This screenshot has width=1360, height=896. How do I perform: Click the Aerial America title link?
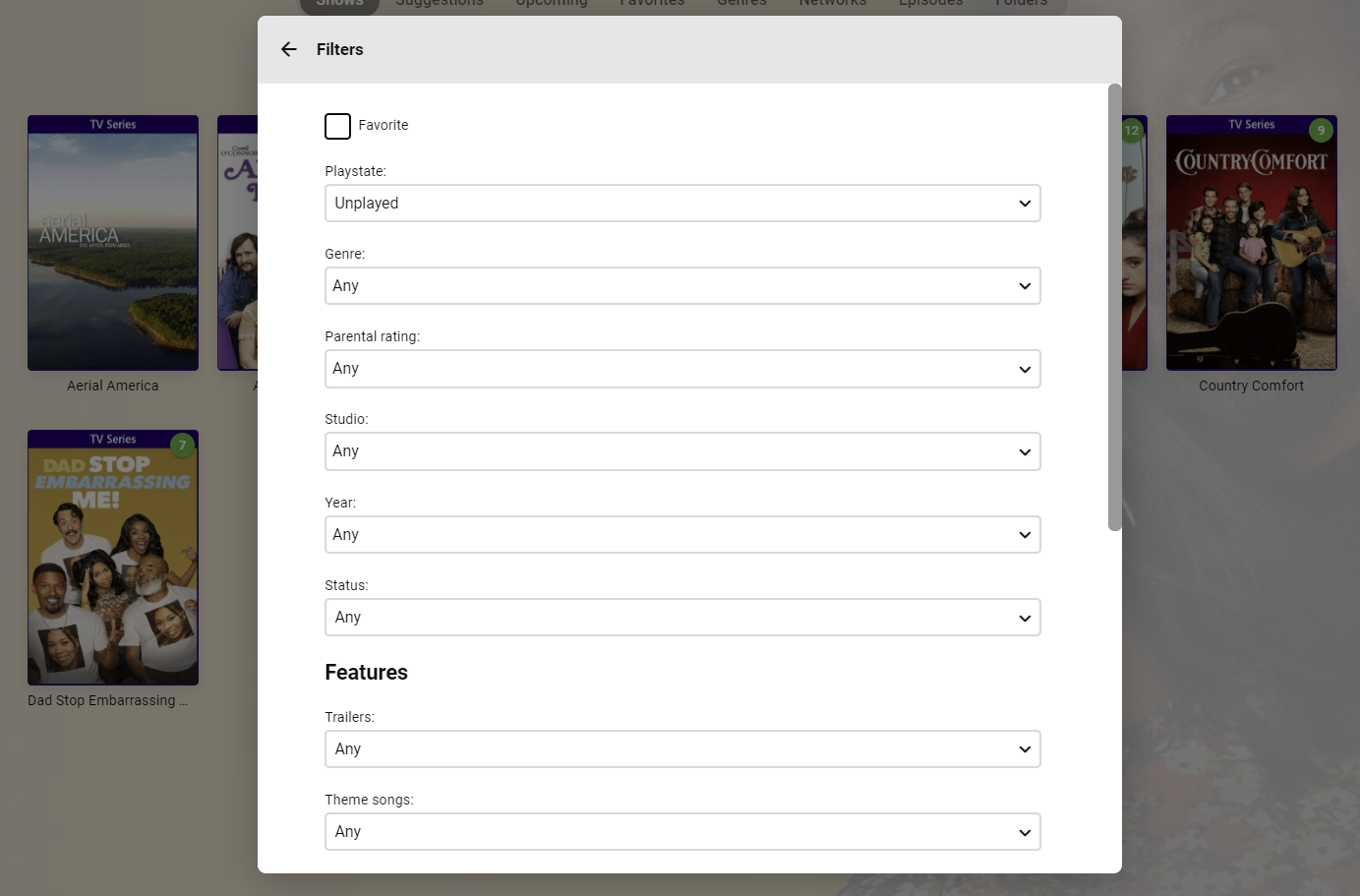(x=113, y=387)
